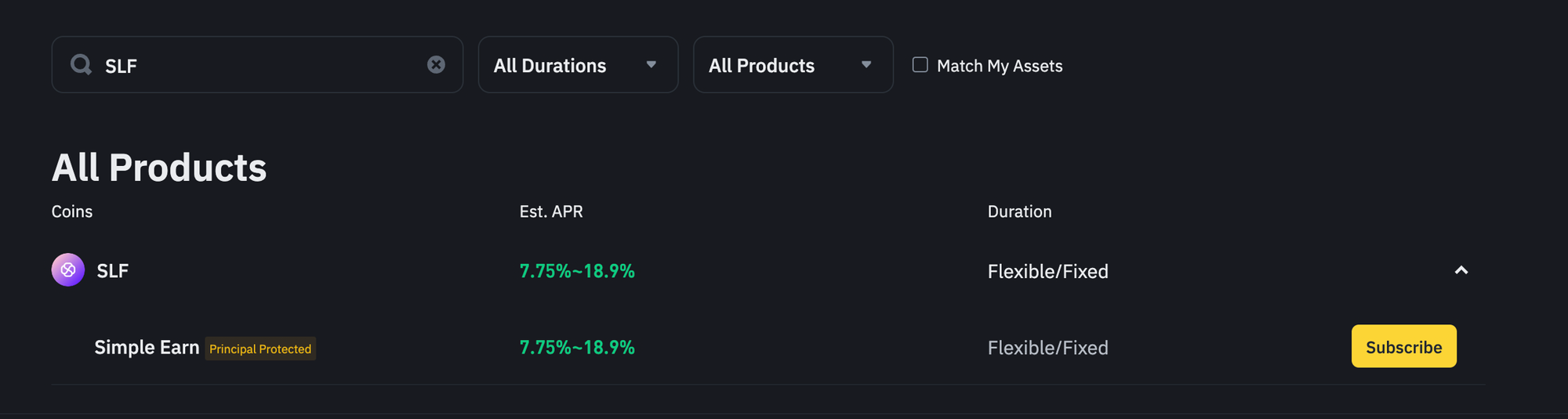1568x419 pixels.
Task: Click the Simple Earn product name
Action: (x=147, y=347)
